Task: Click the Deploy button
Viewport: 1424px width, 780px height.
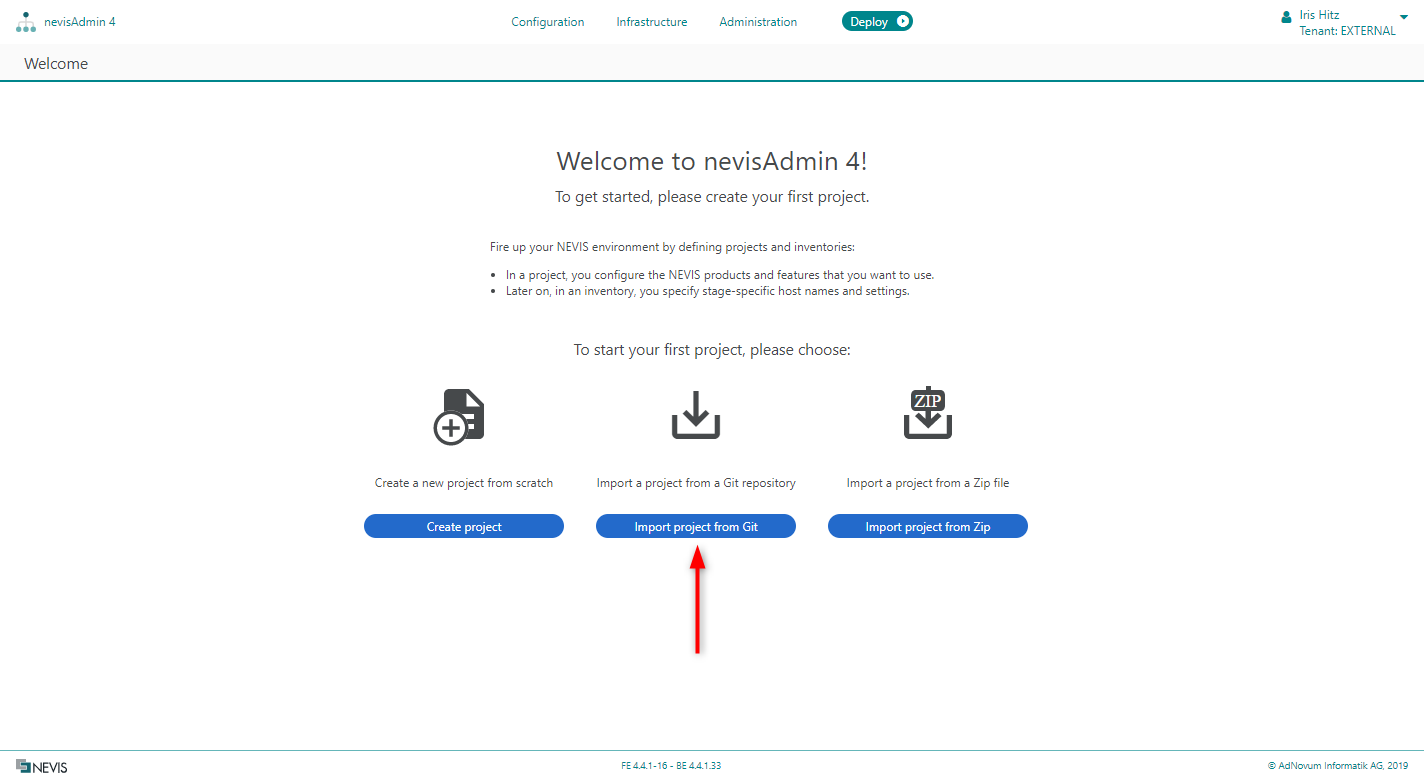Action: pyautogui.click(x=877, y=21)
